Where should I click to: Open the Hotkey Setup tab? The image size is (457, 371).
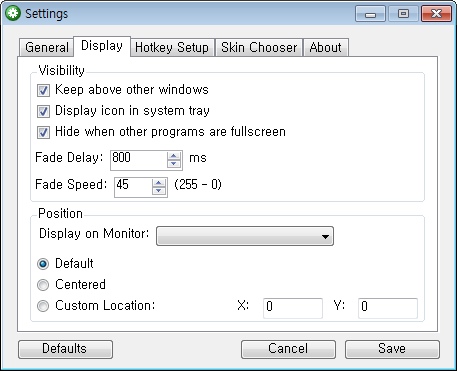172,47
